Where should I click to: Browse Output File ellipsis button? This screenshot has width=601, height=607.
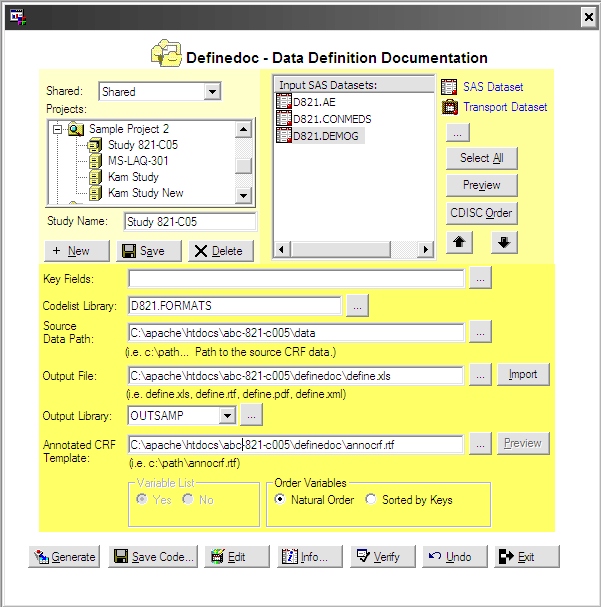tap(480, 375)
